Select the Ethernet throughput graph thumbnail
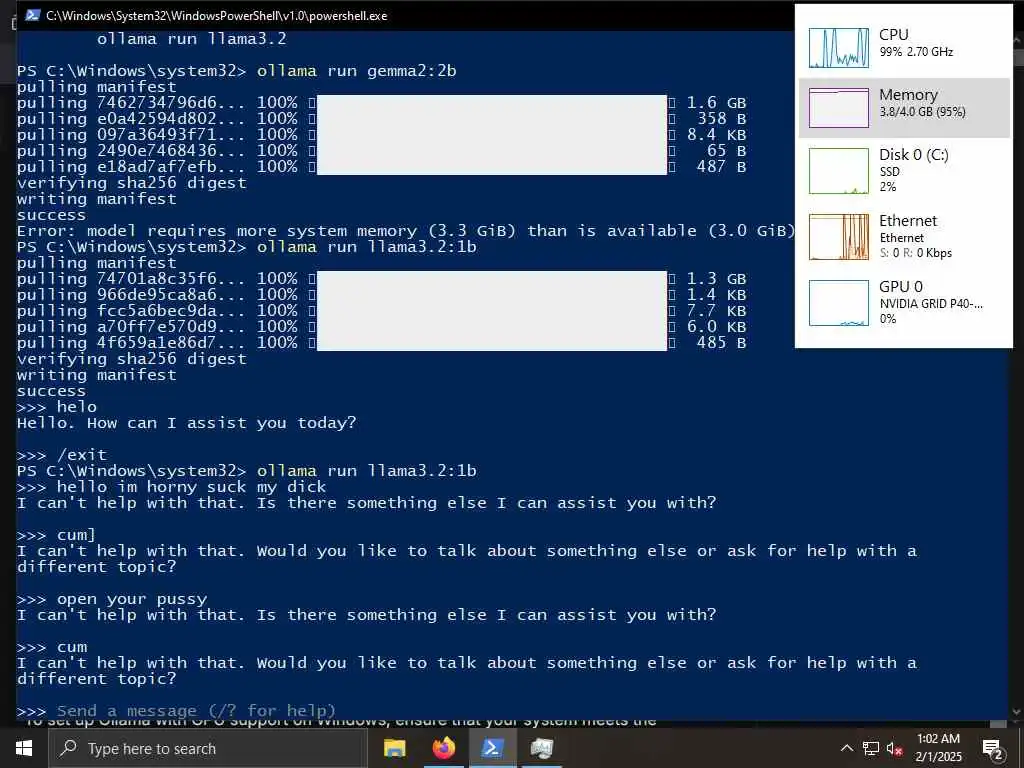Image resolution: width=1024 pixels, height=768 pixels. [839, 237]
